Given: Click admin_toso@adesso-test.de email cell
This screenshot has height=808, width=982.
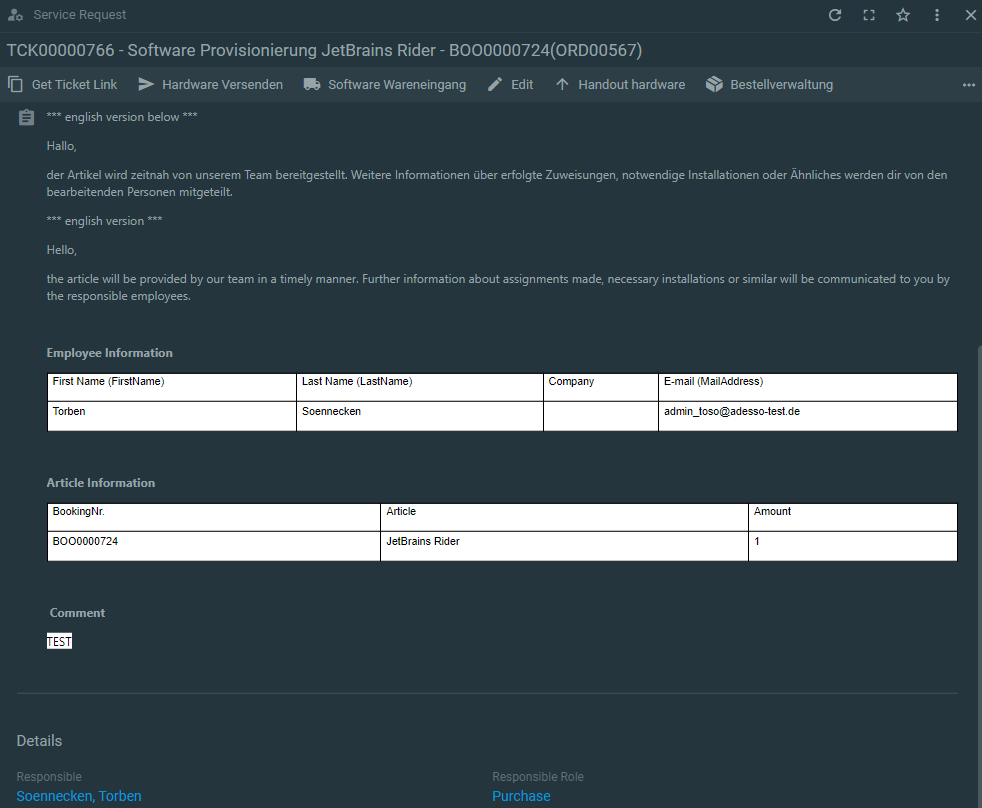Looking at the screenshot, I should point(808,416).
